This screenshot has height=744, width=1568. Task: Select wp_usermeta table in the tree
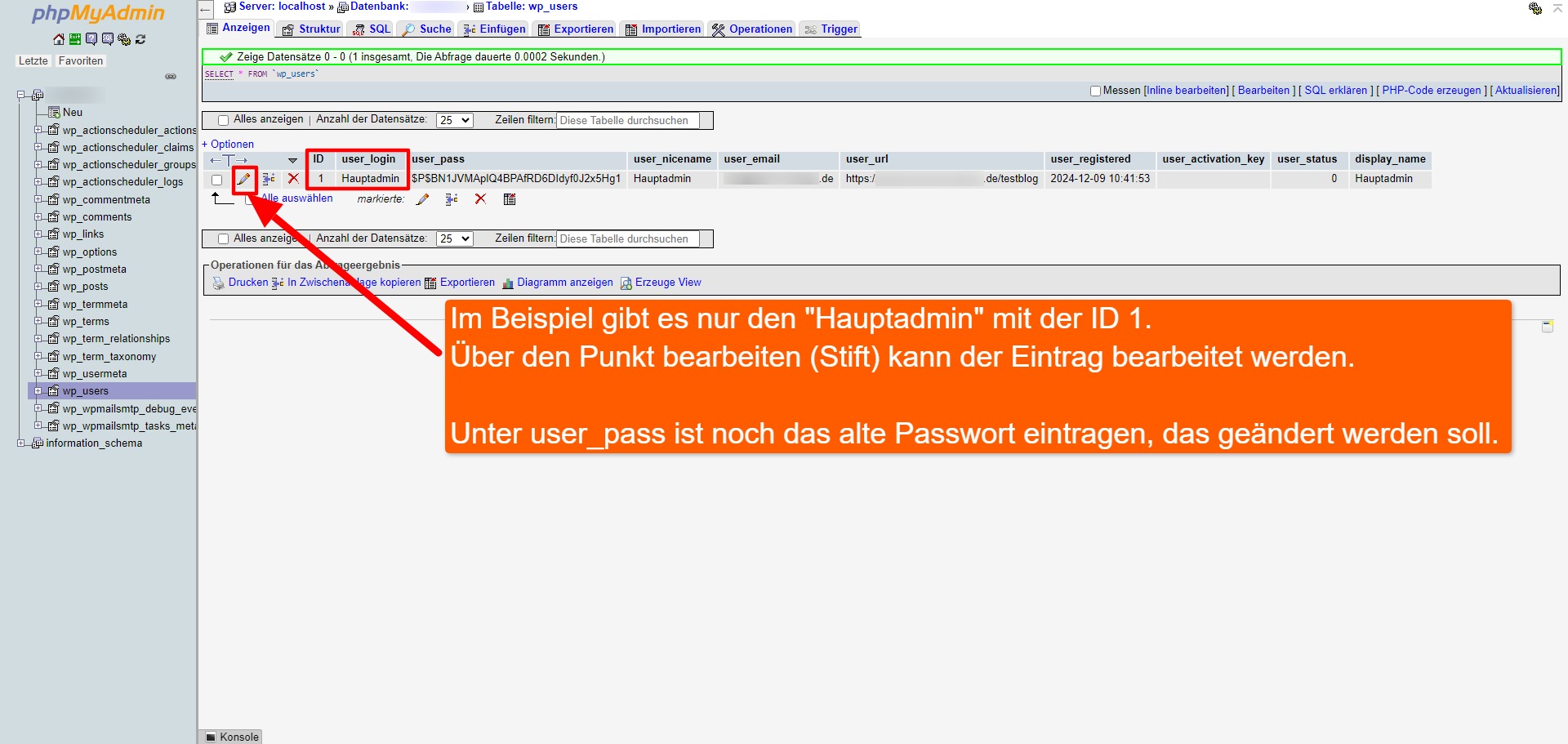95,374
